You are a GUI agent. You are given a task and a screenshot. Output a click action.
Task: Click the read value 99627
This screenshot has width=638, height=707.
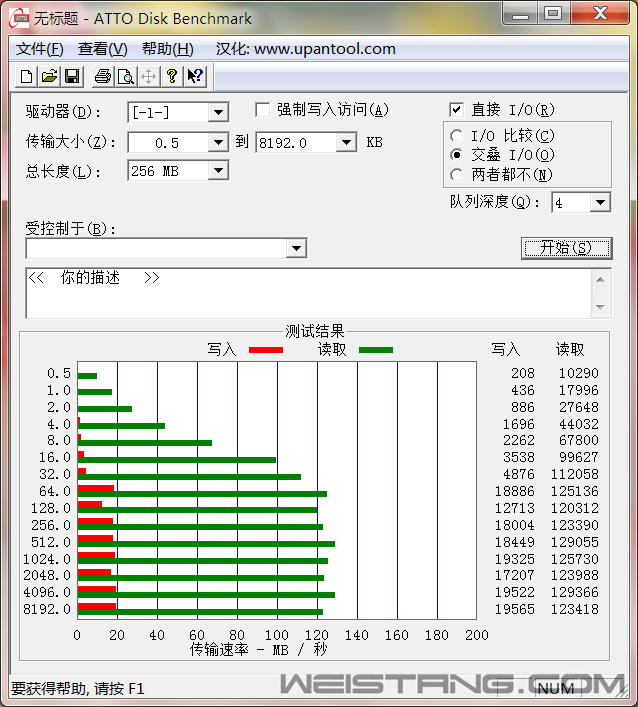tap(578, 457)
